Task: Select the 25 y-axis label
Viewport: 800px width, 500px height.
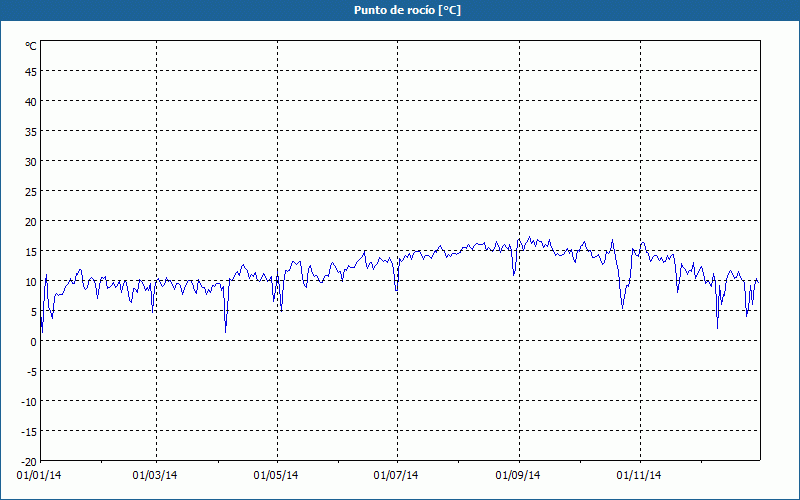Action: (x=31, y=192)
